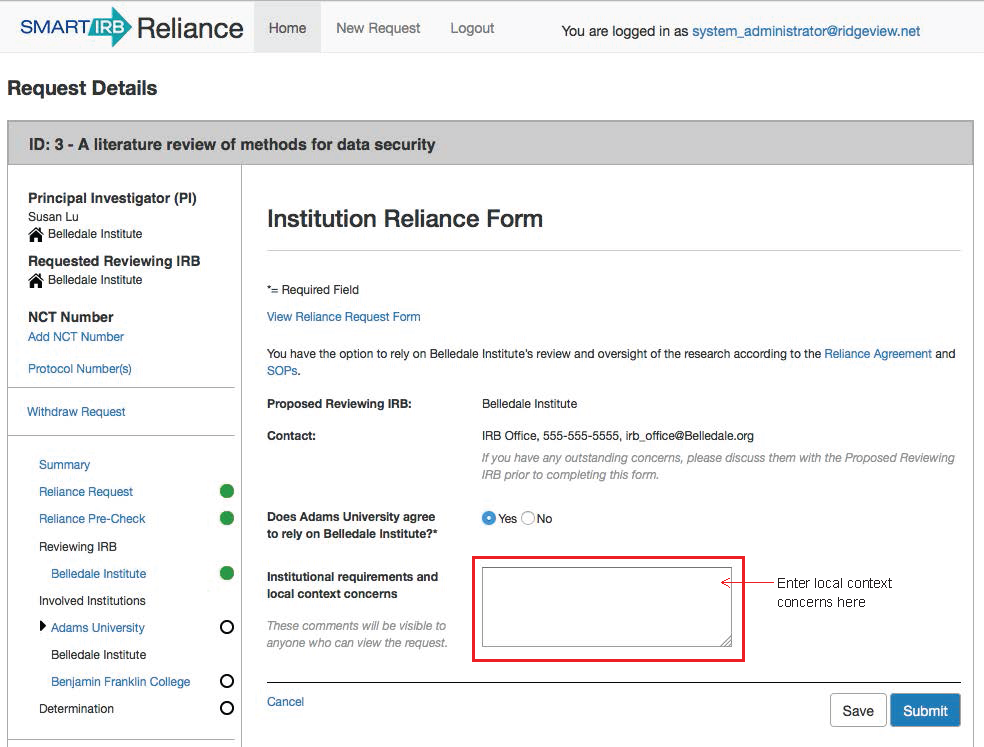Click the system_administrator@ridgeview.net account link
984x747 pixels.
pos(806,31)
